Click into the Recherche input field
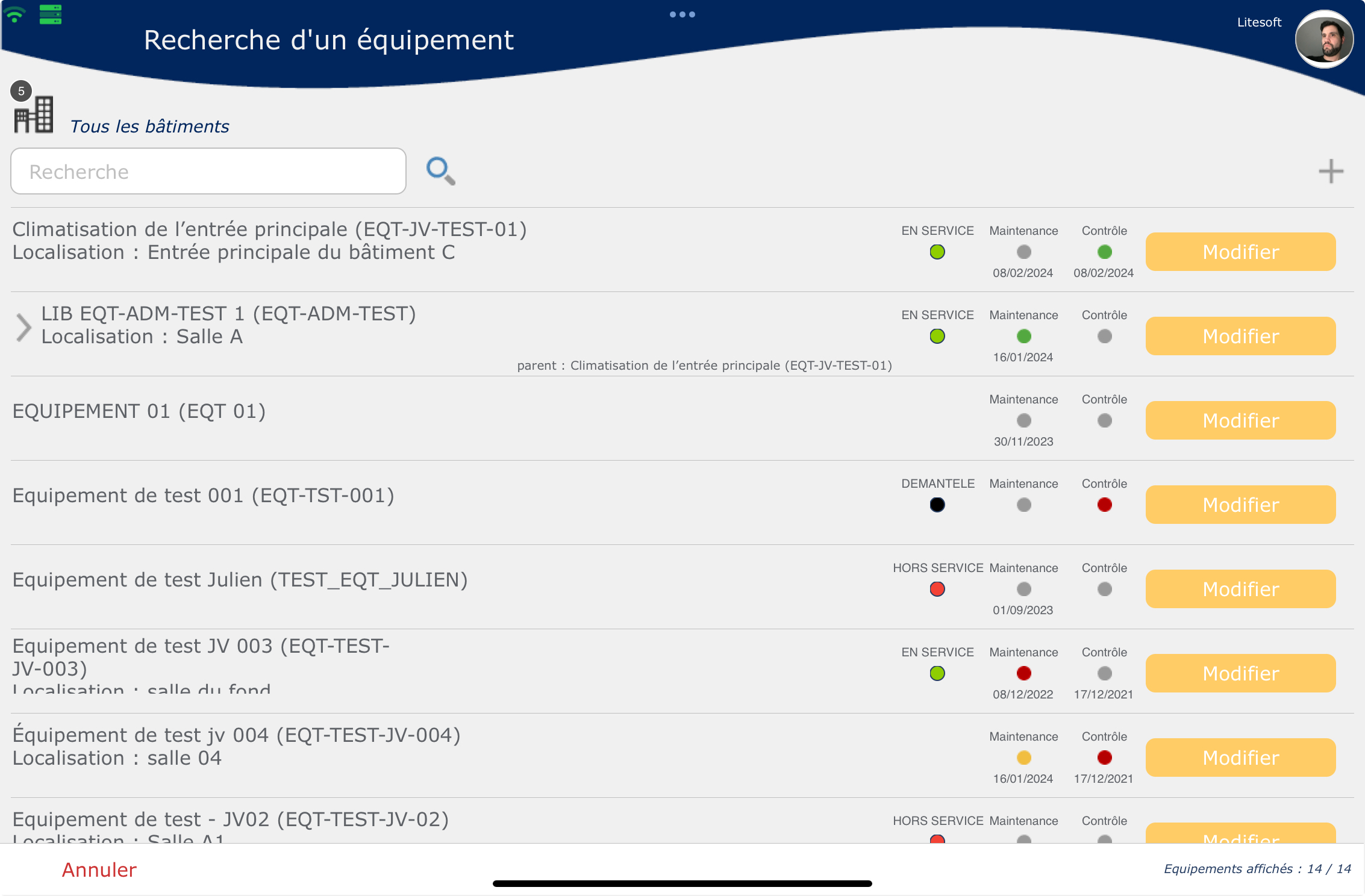 click(x=208, y=172)
